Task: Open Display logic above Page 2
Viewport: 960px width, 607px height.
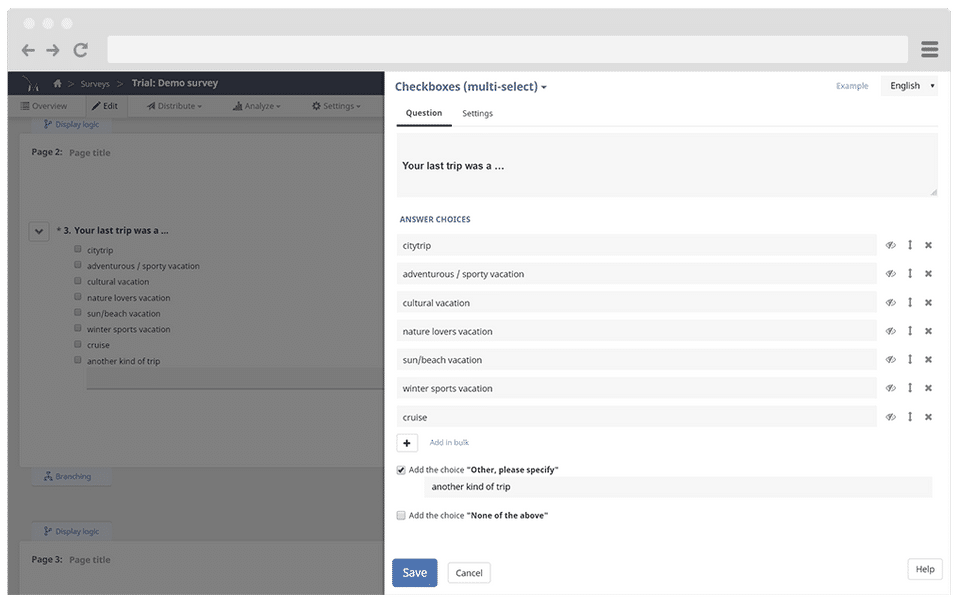Action: pos(72,124)
